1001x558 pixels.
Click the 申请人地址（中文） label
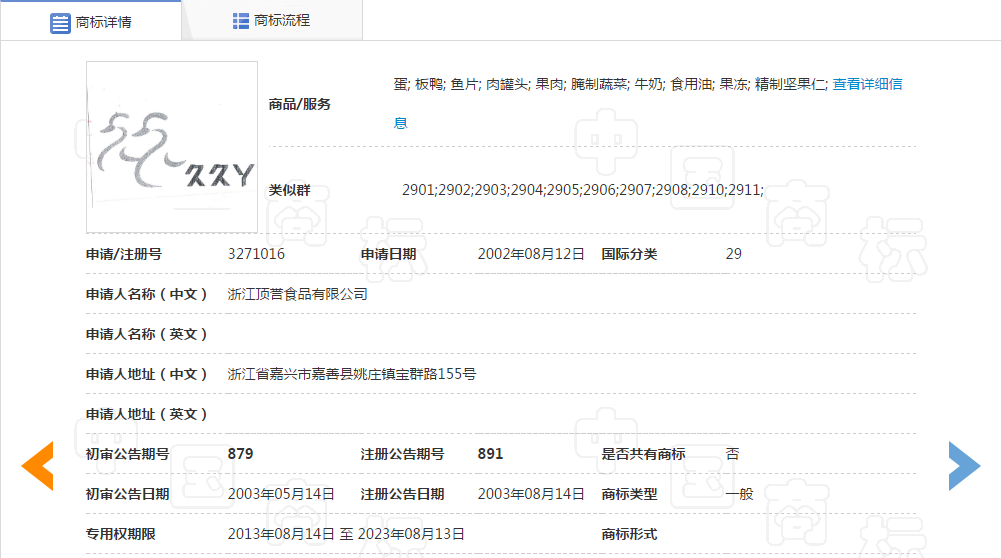click(x=147, y=374)
